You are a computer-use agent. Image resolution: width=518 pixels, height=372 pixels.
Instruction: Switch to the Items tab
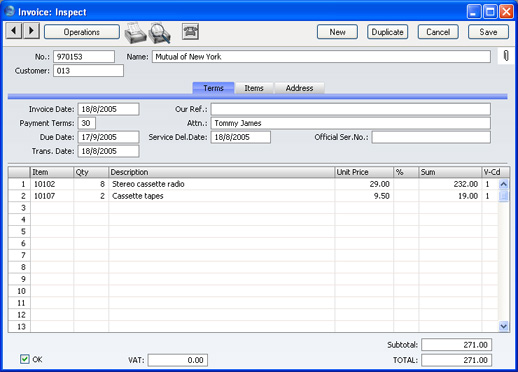pos(254,88)
